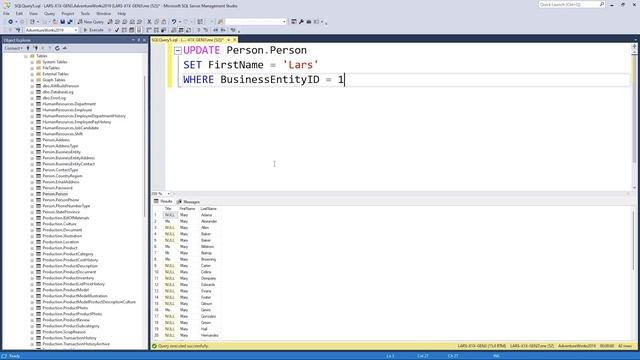The image size is (640, 360).
Task: Open the Query menu
Action: click(49, 13)
